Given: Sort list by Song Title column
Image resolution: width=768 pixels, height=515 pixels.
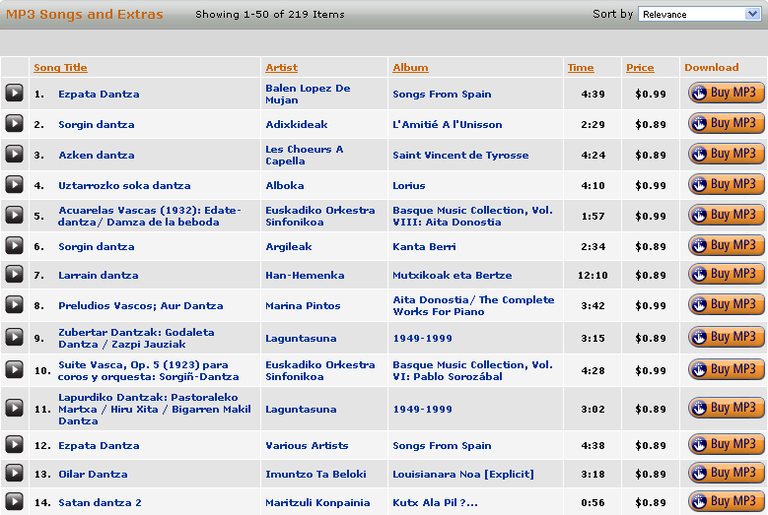Looking at the screenshot, I should pyautogui.click(x=60, y=68).
